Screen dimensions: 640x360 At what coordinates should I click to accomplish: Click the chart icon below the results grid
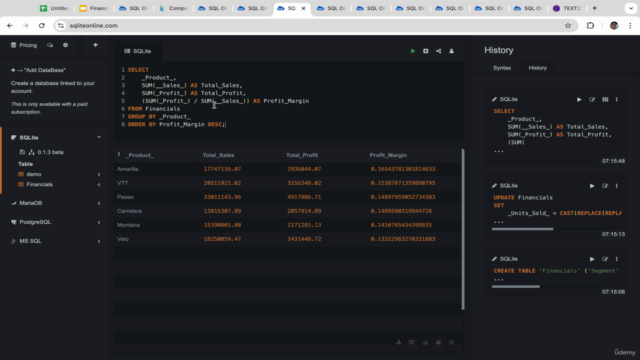[x=425, y=342]
